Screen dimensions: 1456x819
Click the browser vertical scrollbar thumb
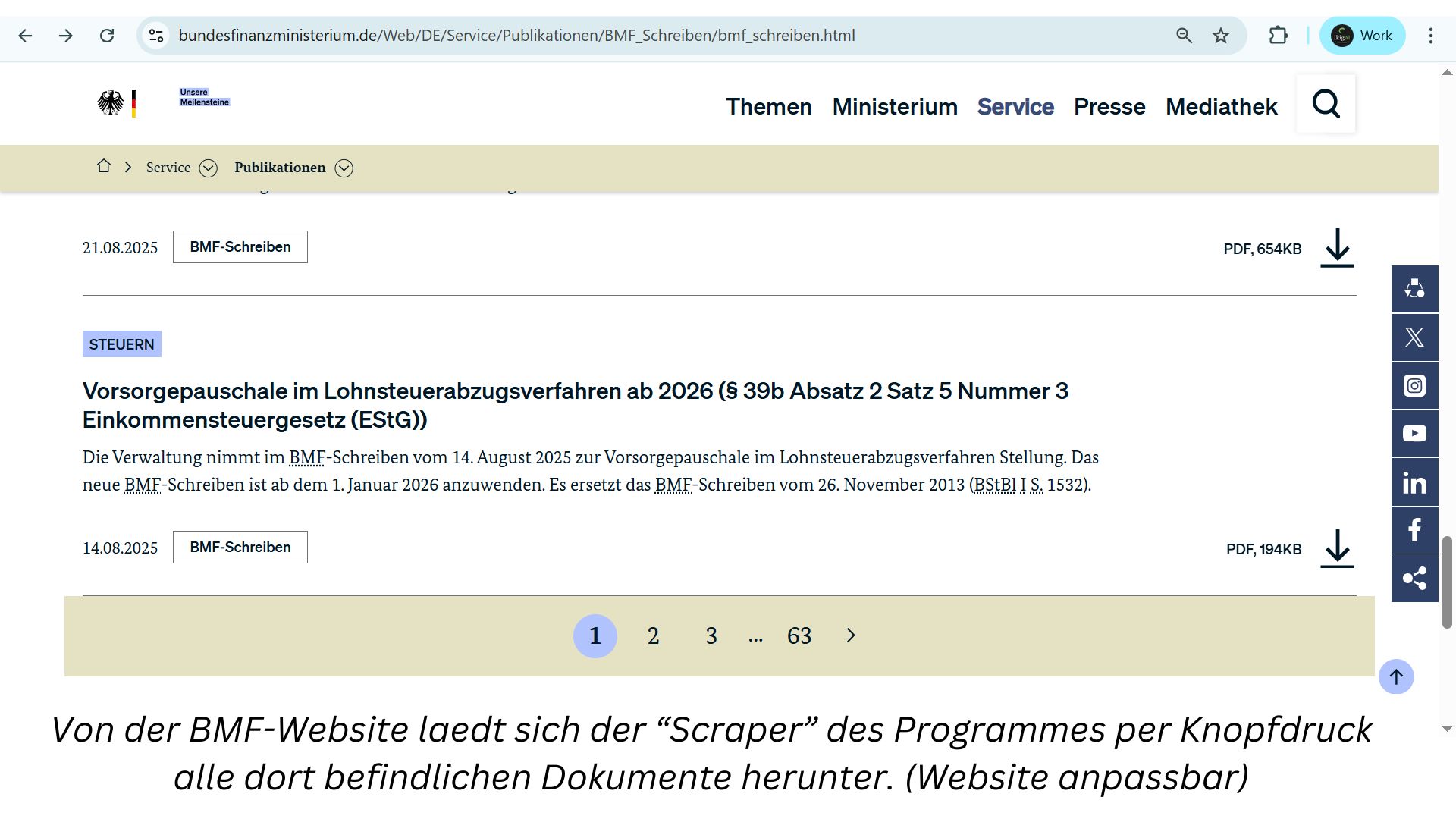point(1447,582)
